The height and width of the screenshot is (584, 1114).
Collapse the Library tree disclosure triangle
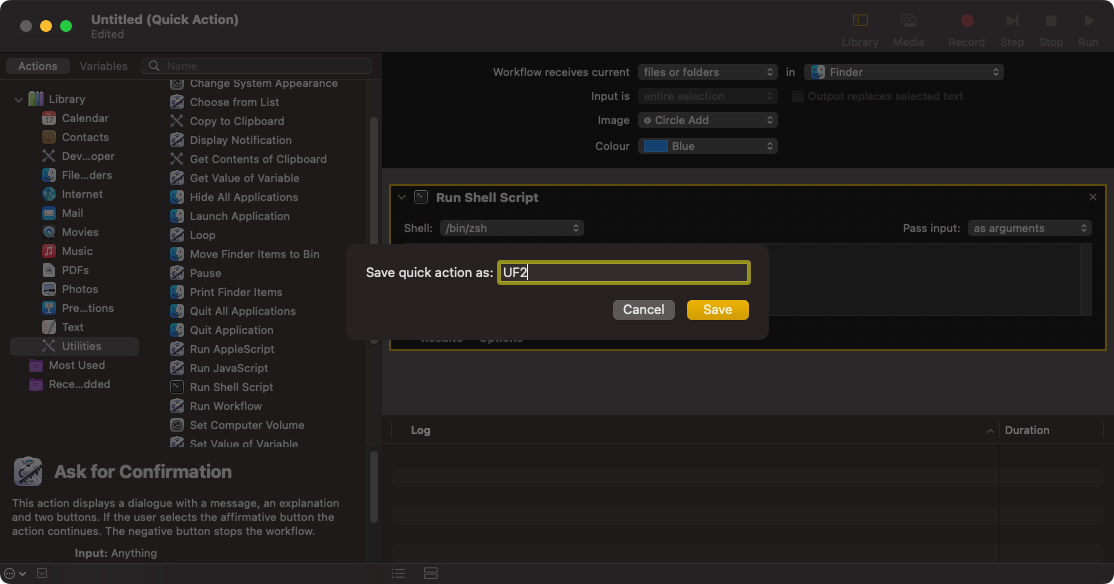click(18, 99)
